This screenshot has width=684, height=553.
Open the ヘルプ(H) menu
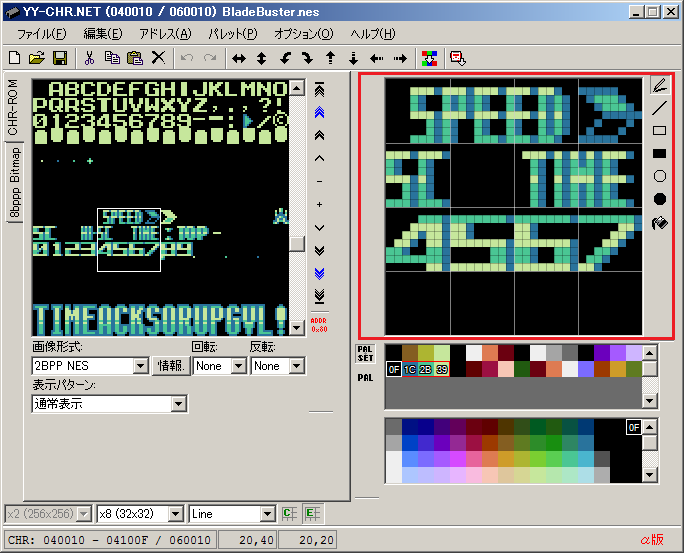(373, 34)
